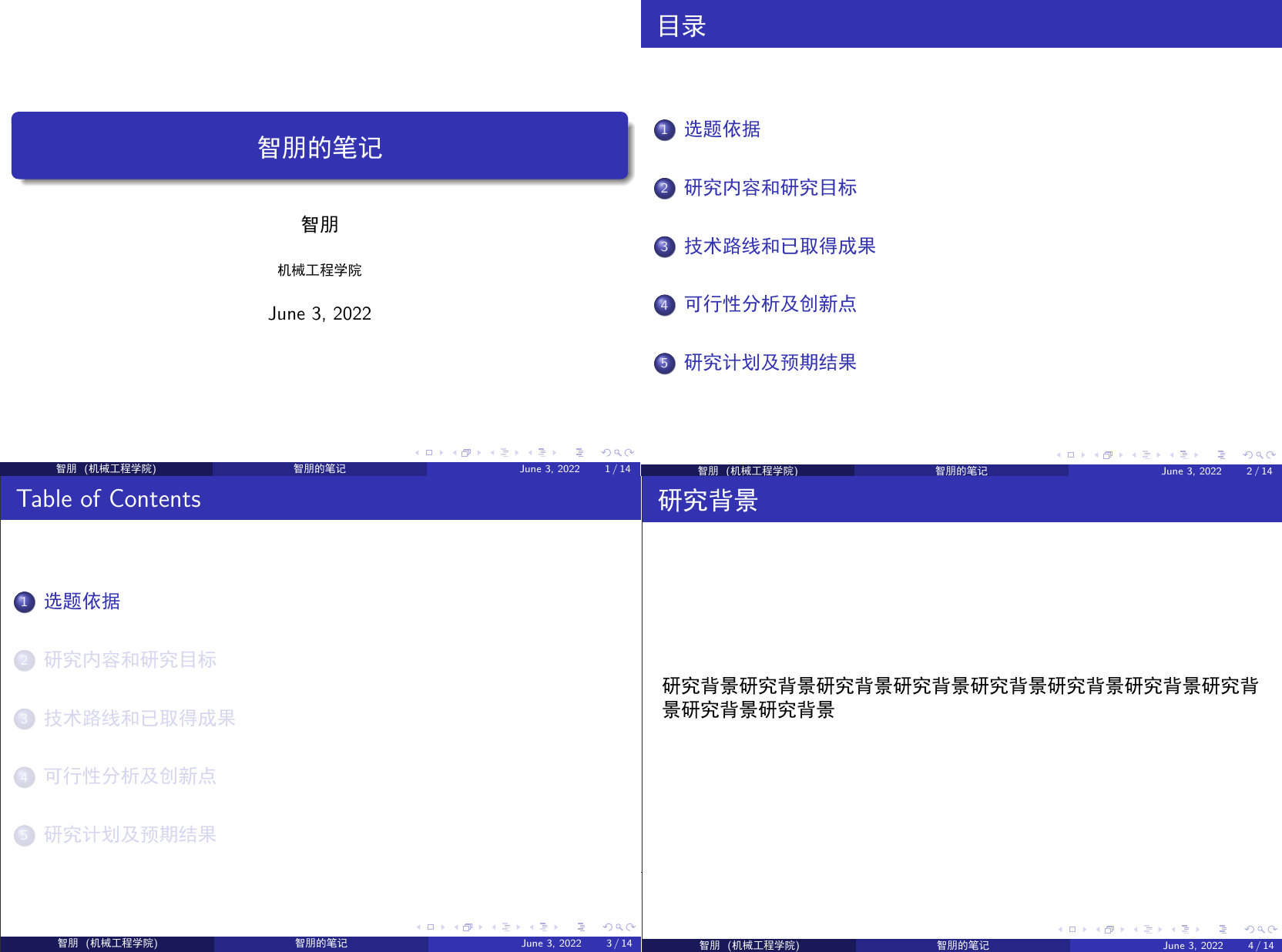Click the rightmost appendix navigation icon on the Table of Contents slide
This screenshot has width=1282, height=952.
coord(580,927)
